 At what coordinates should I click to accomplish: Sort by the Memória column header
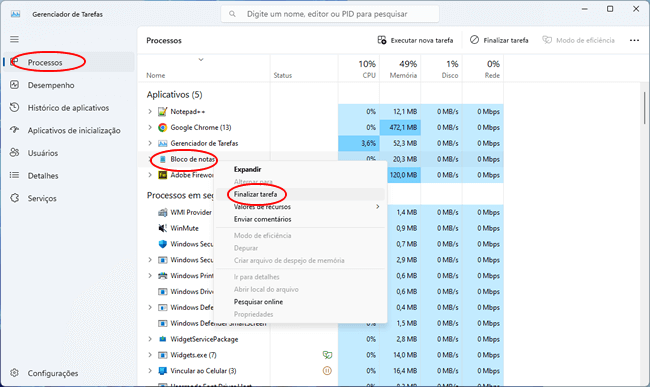400,68
